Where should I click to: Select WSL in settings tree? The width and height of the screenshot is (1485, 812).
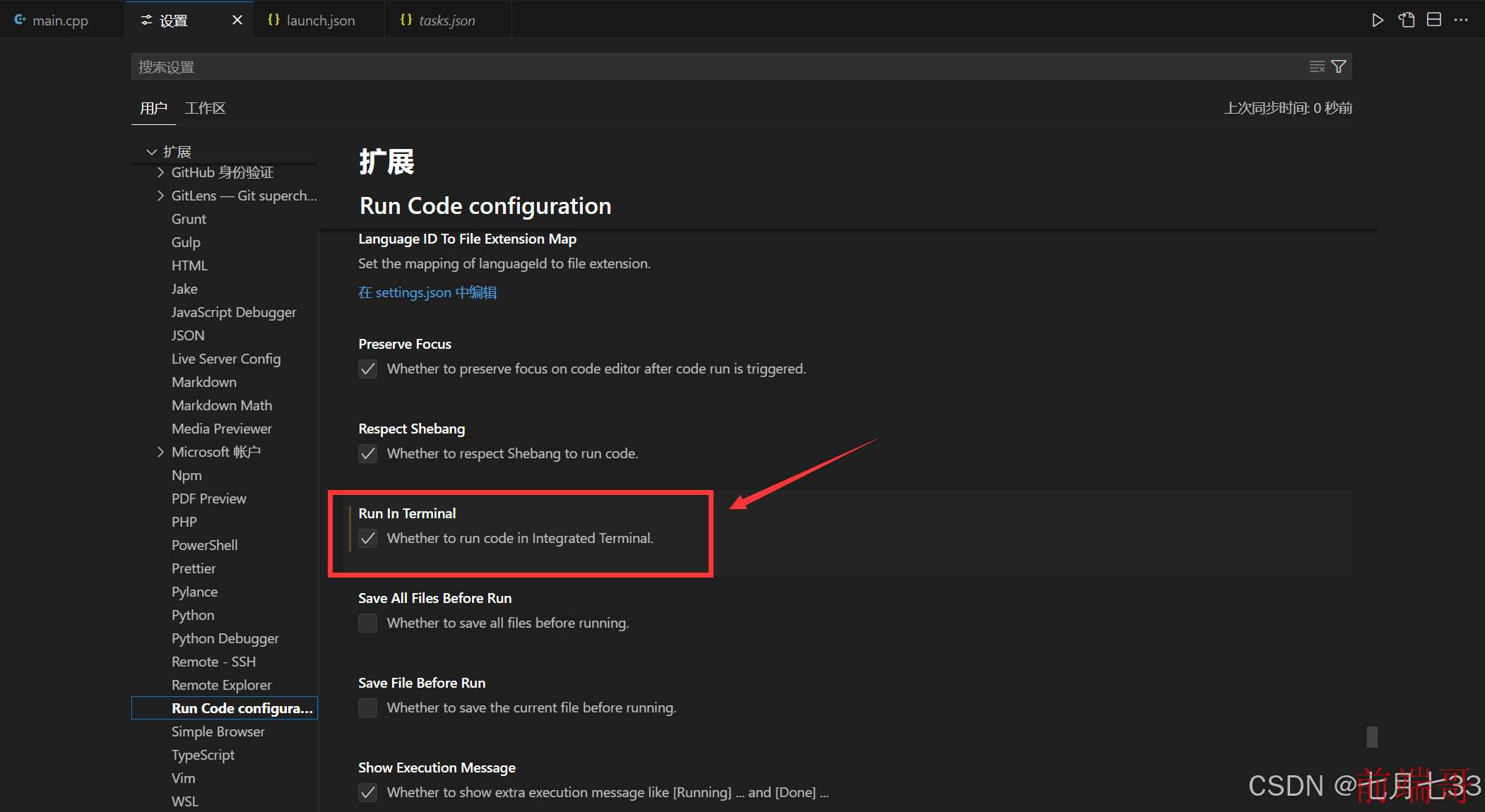[x=225, y=801]
